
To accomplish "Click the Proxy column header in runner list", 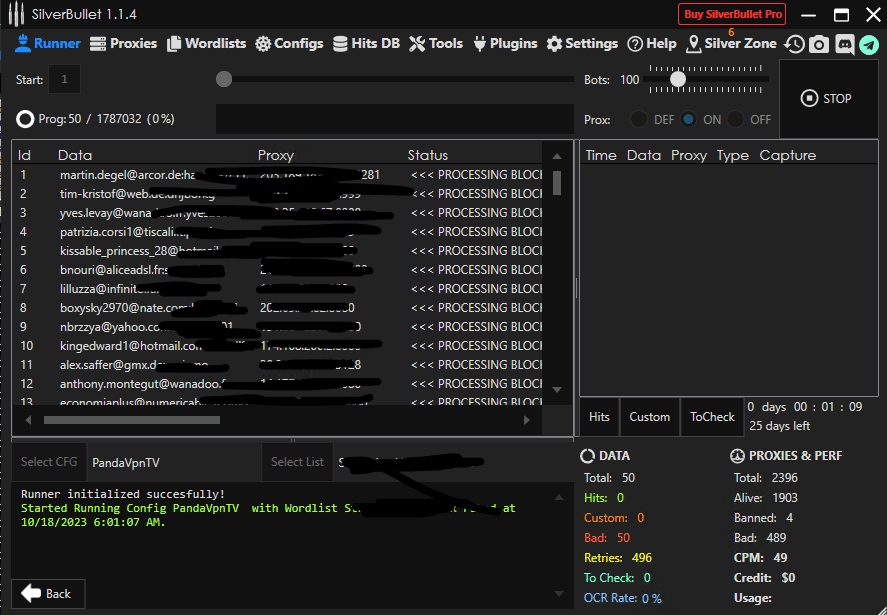I will 276,155.
